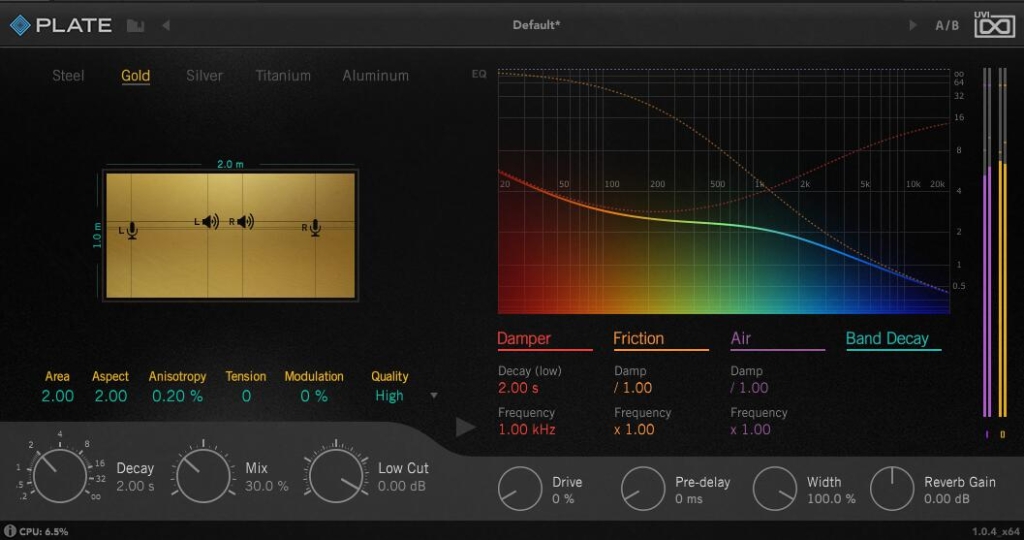Image resolution: width=1024 pixels, height=540 pixels.
Task: Click Air Damp value / 1.00
Action: 749,388
